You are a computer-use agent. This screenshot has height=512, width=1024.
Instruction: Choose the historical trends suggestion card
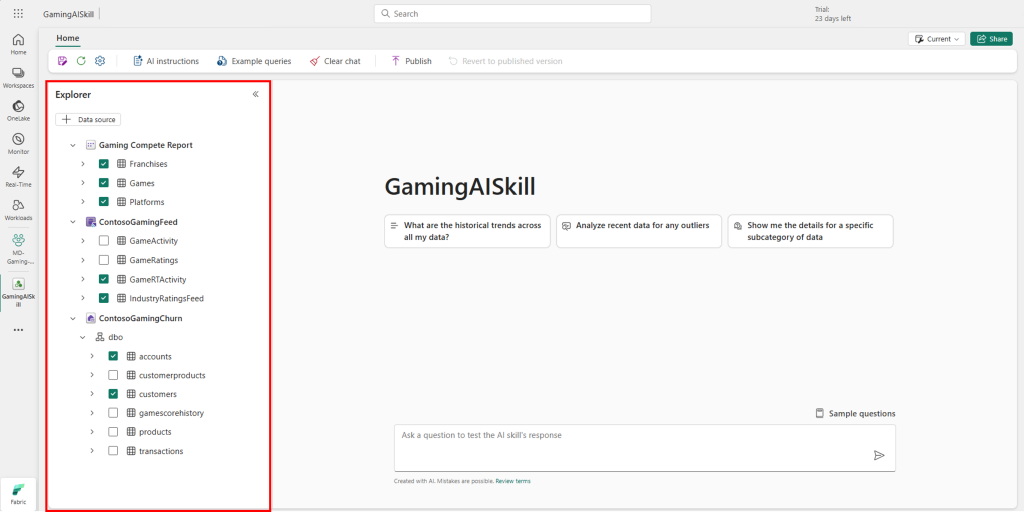click(467, 231)
